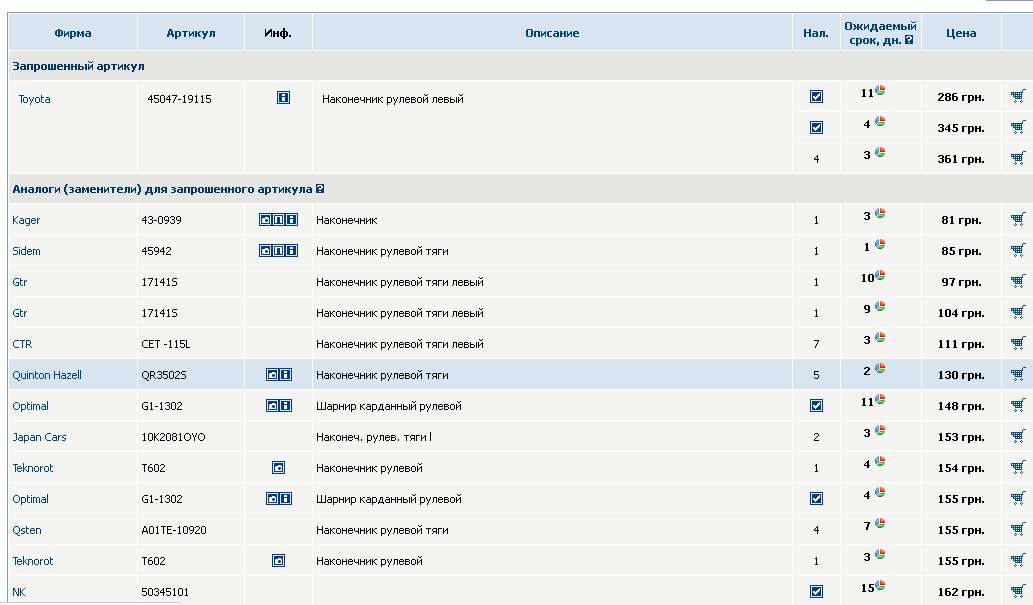Screen dimensions: 1033x605
Task: Click delivery pie chart for Sidem 85 грн.
Action: [880, 244]
